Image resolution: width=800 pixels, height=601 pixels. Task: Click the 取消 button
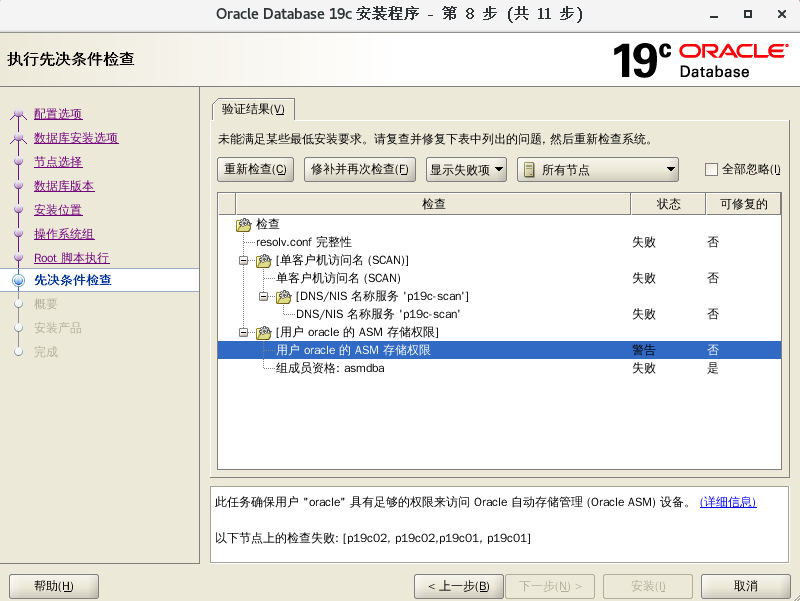[745, 586]
